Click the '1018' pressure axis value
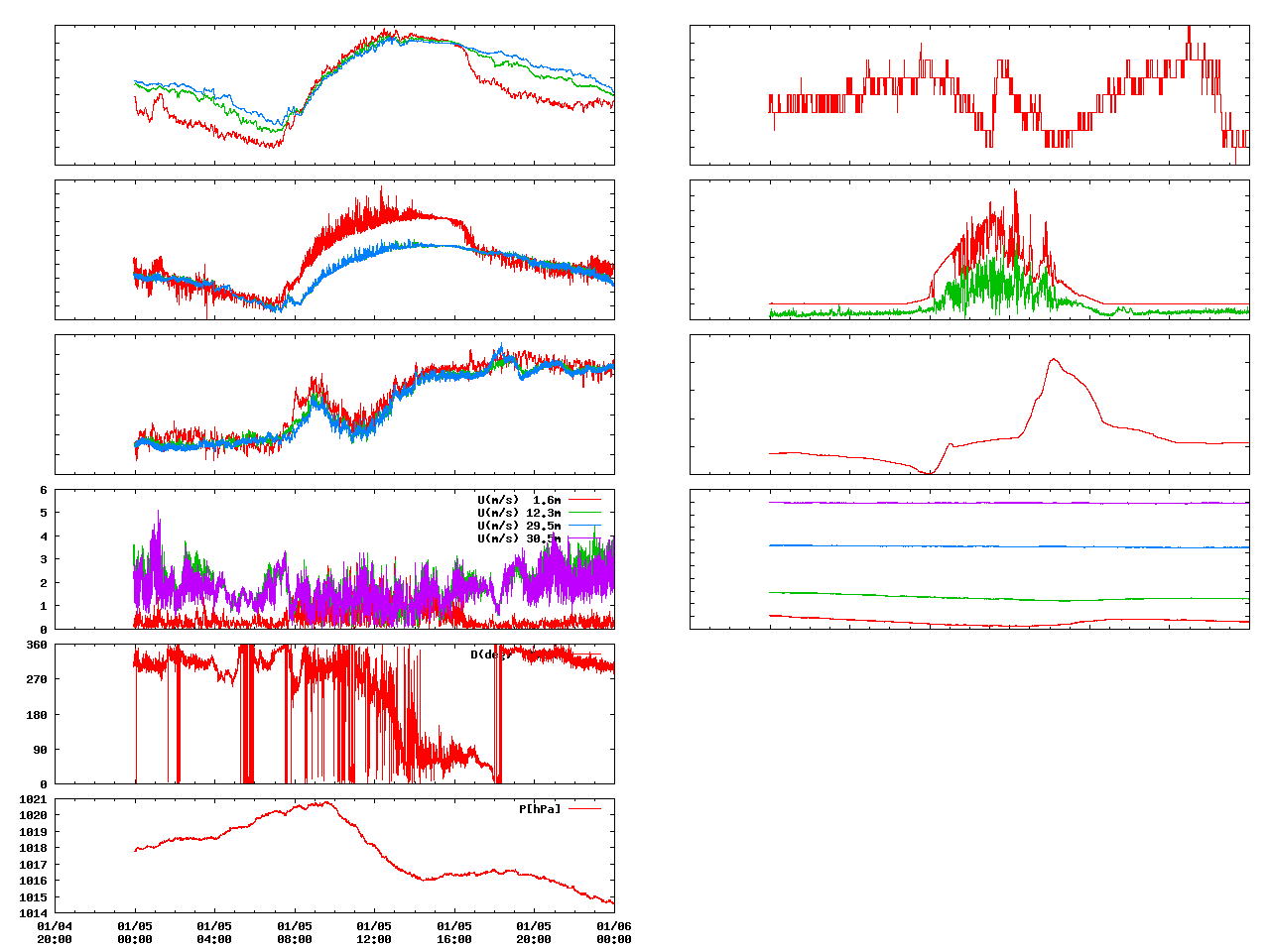The image size is (1270, 952). pyautogui.click(x=33, y=848)
